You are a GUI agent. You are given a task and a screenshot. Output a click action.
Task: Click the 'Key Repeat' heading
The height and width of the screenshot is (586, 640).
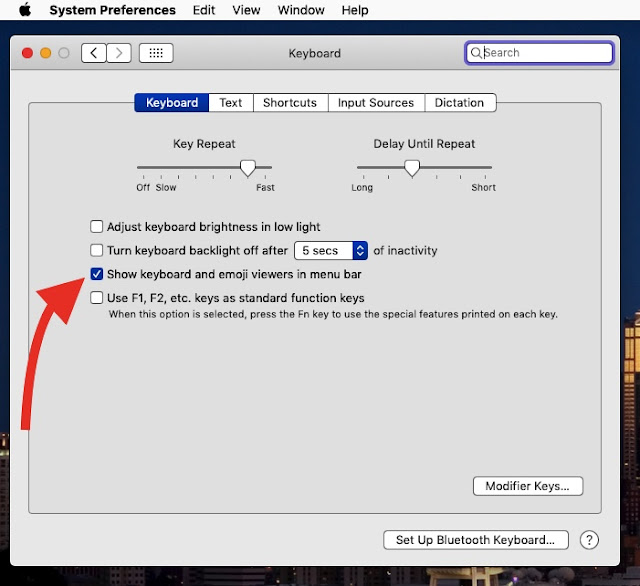click(204, 144)
